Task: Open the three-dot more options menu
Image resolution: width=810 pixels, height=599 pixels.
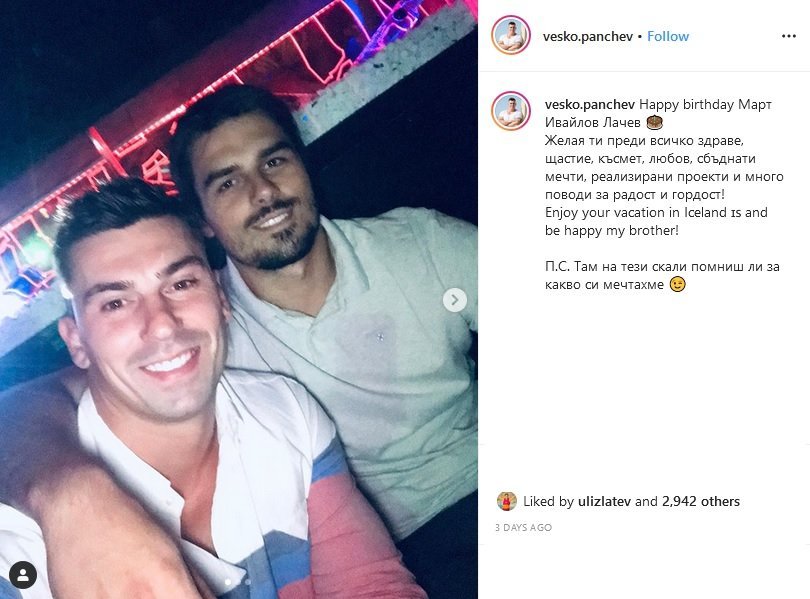Action: click(x=788, y=36)
